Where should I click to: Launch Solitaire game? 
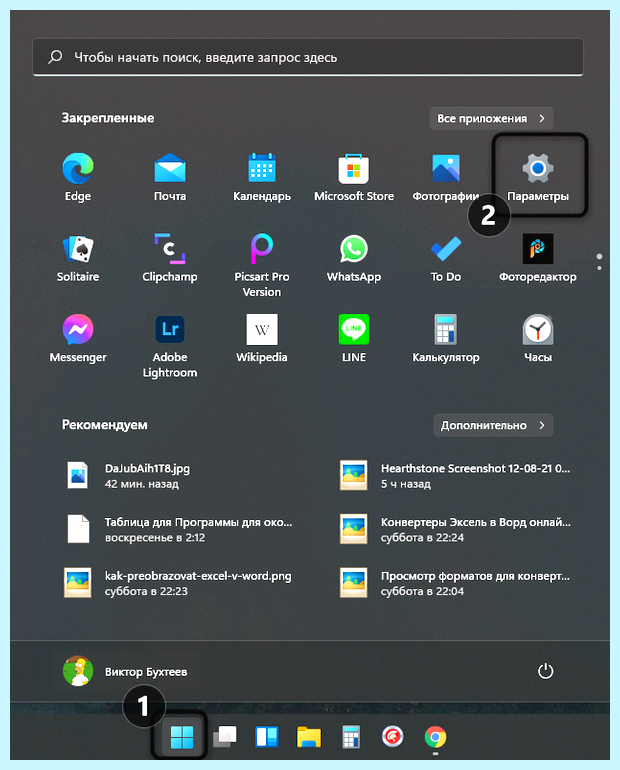(x=78, y=257)
